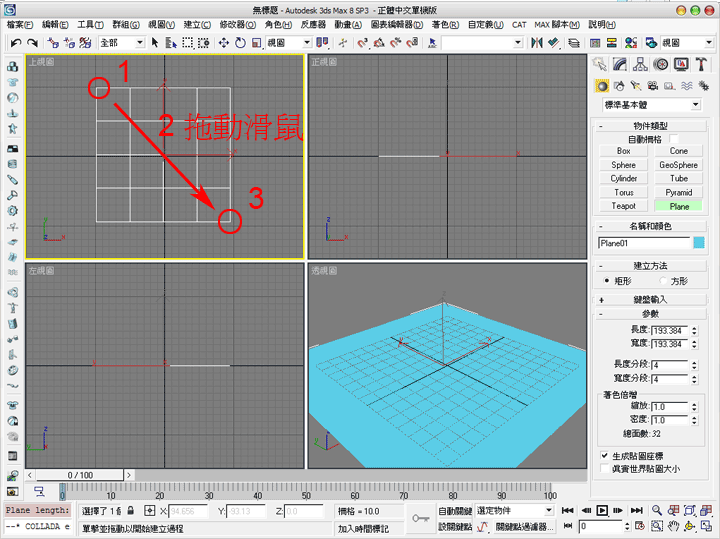Image resolution: width=720 pixels, height=539 pixels.
Task: Click the Pyramid primitive button
Action: pyautogui.click(x=679, y=192)
